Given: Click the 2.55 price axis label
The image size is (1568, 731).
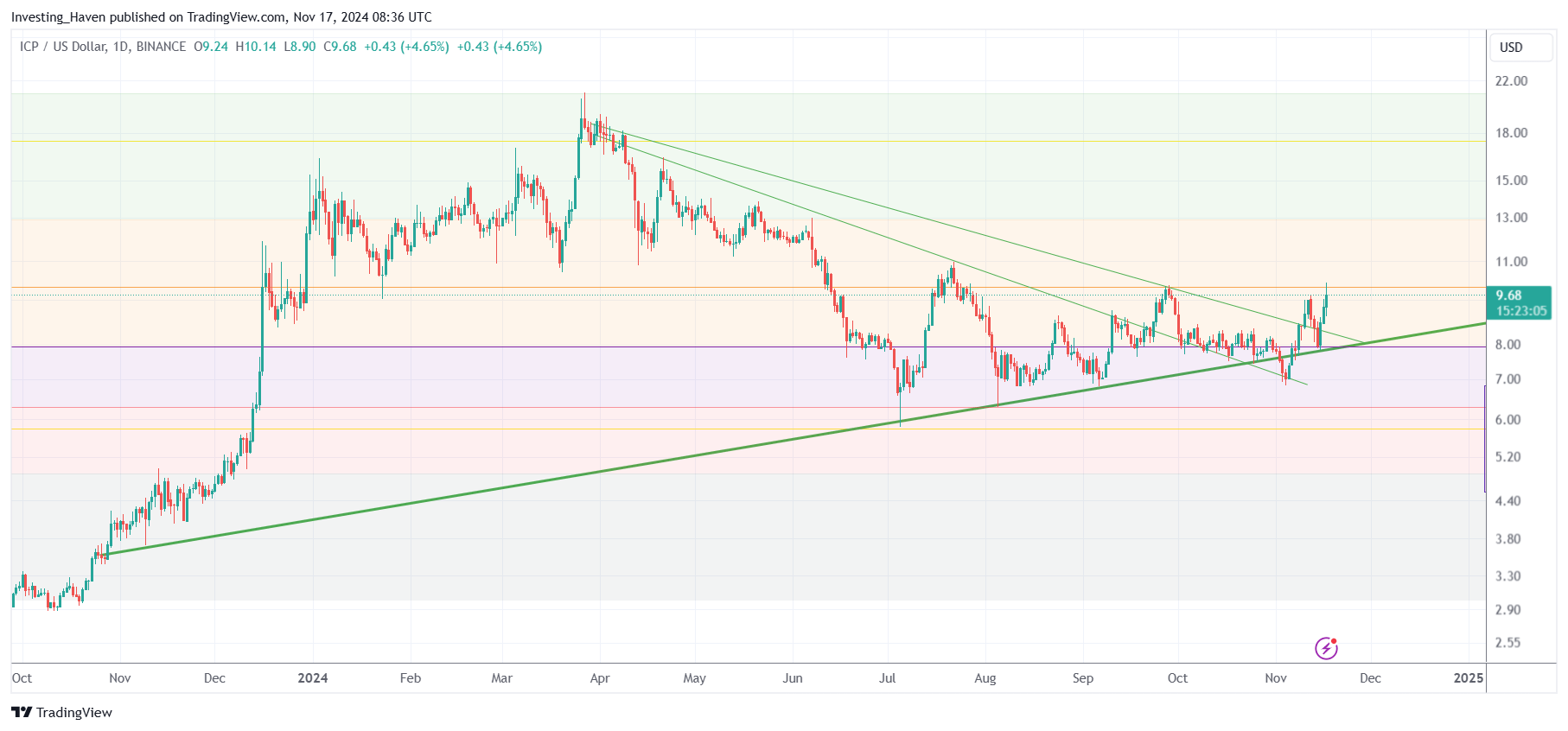Looking at the screenshot, I should pyautogui.click(x=1507, y=643).
